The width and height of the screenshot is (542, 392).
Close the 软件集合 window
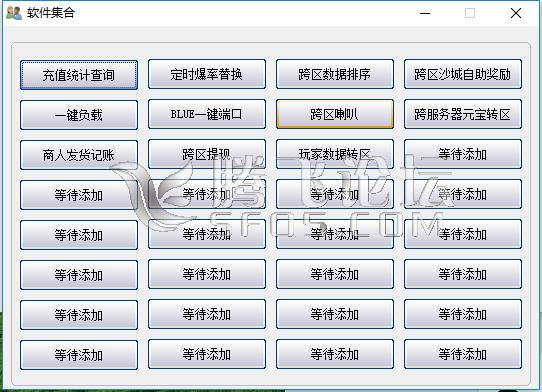coord(516,13)
